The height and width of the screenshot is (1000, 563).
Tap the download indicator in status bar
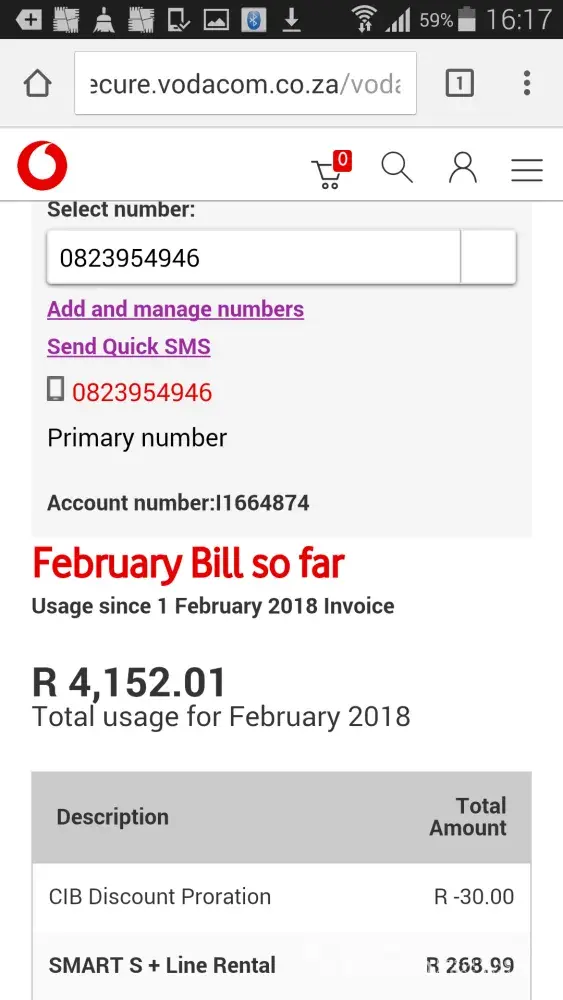(291, 20)
